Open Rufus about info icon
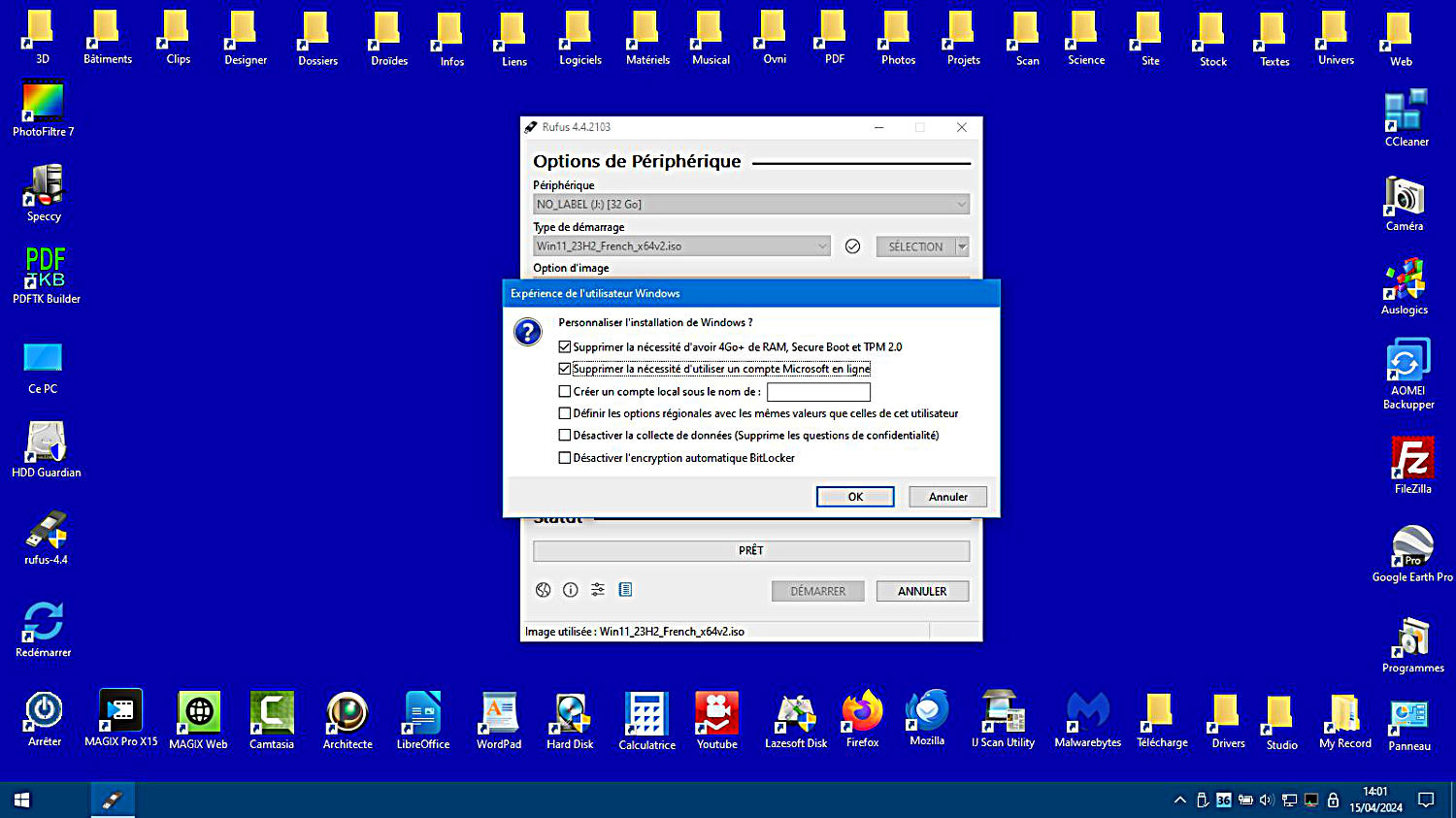1456x818 pixels. click(x=571, y=590)
